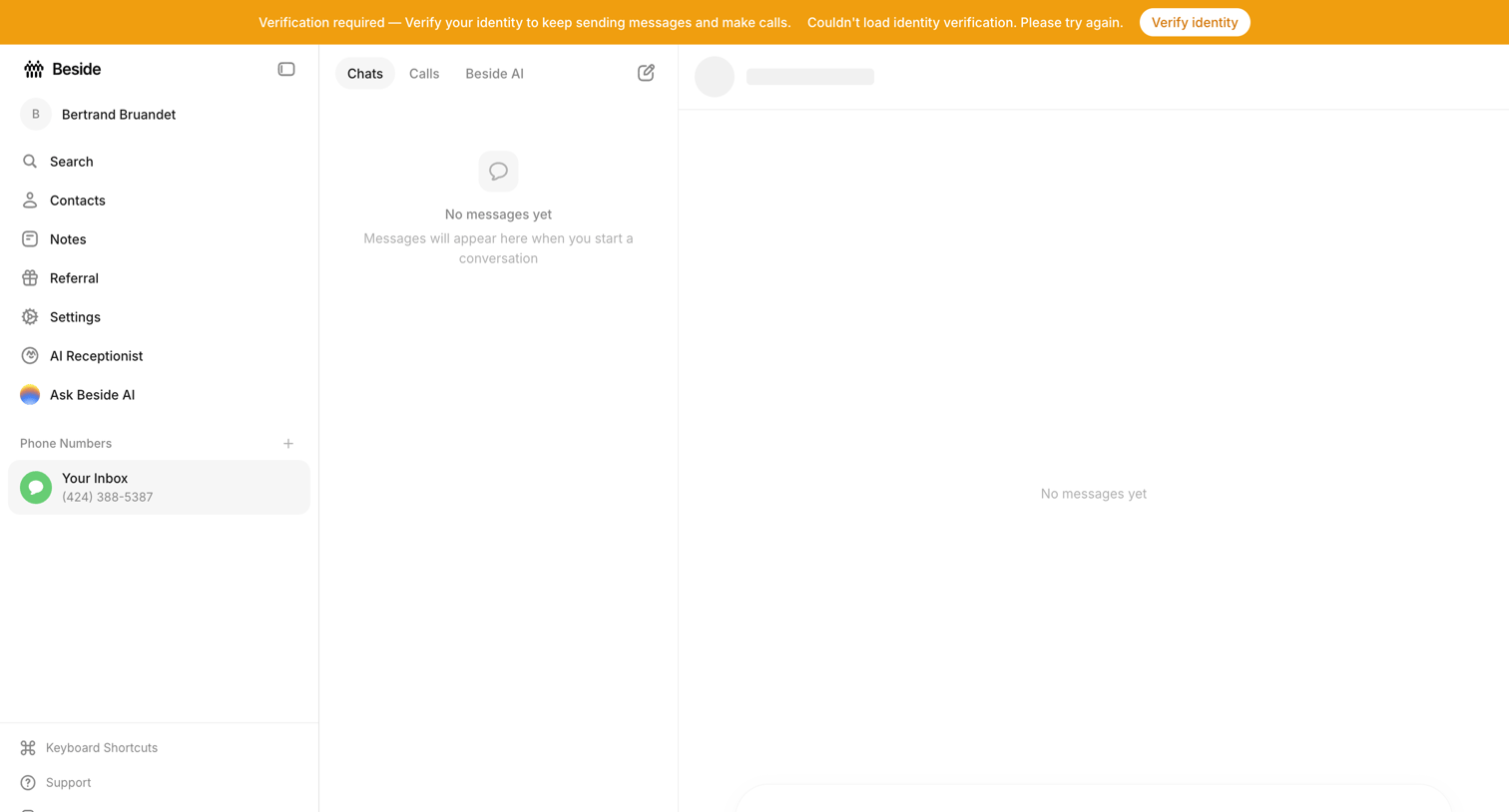This screenshot has width=1509, height=812.
Task: Add a phone number with the plus icon
Action: (x=288, y=444)
